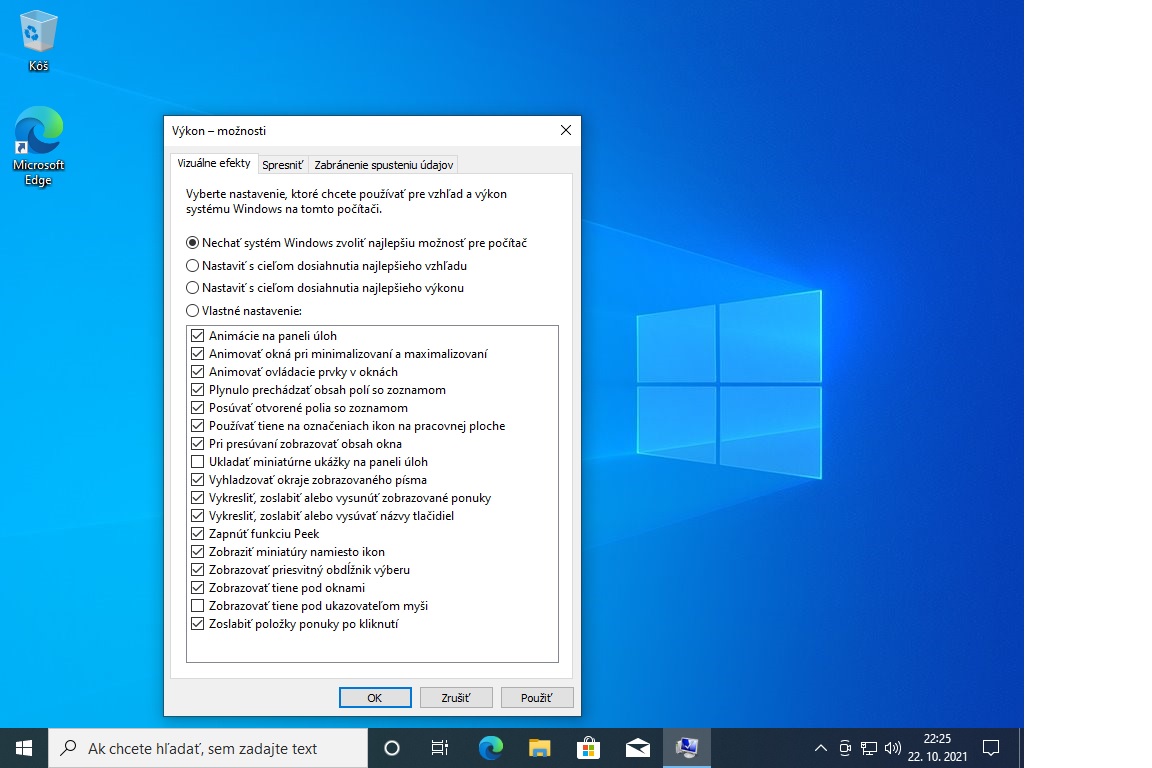Enable 'Ukladať miniatúrne ukážky na paneli úloh'

[x=197, y=462]
